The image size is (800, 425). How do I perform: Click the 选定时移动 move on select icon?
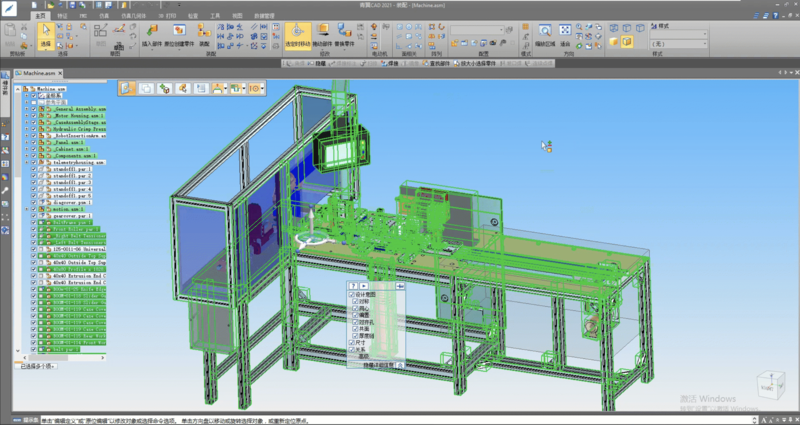point(298,35)
